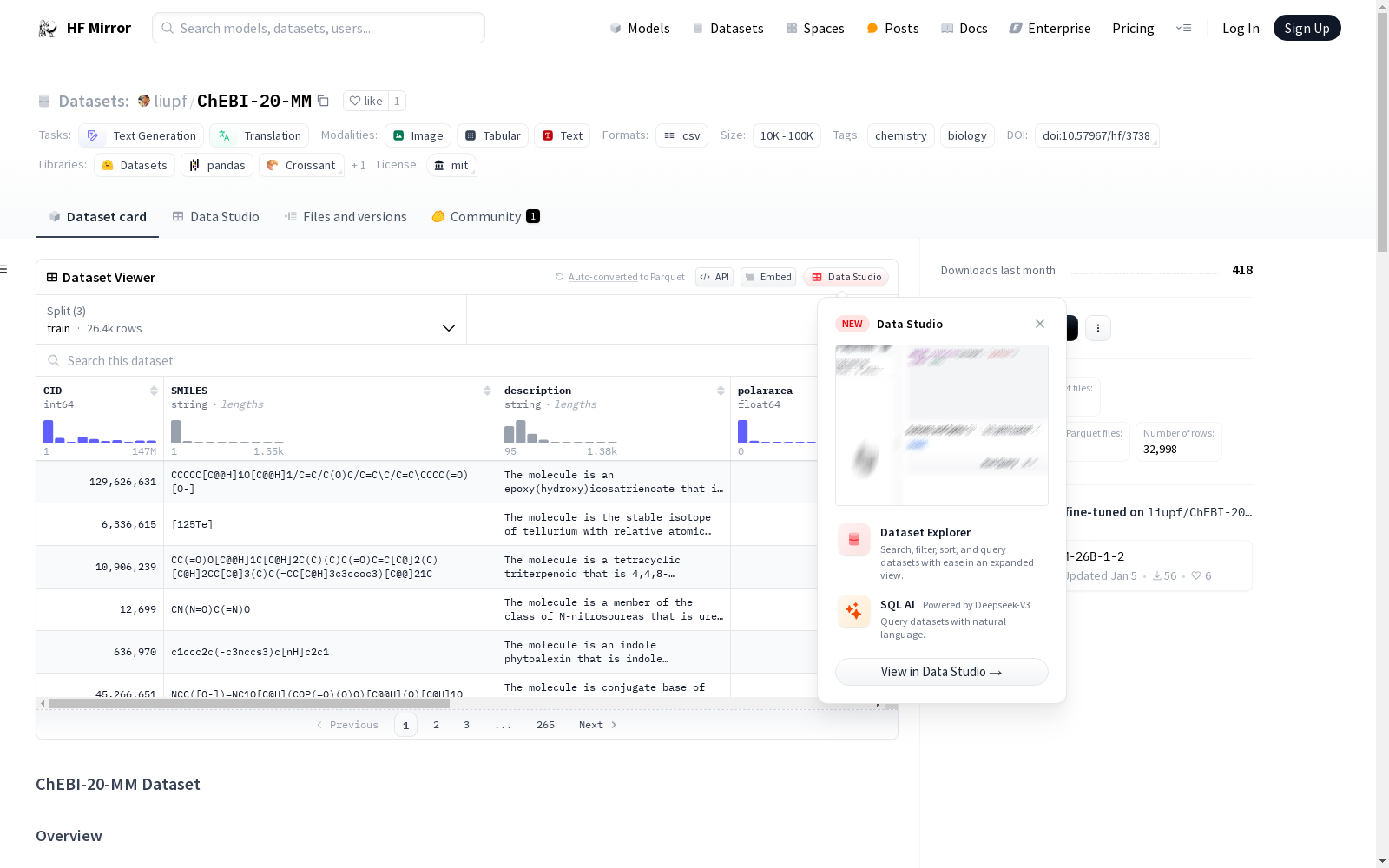This screenshot has height=868, width=1389.
Task: Select the Image modality tag
Action: coord(418,135)
